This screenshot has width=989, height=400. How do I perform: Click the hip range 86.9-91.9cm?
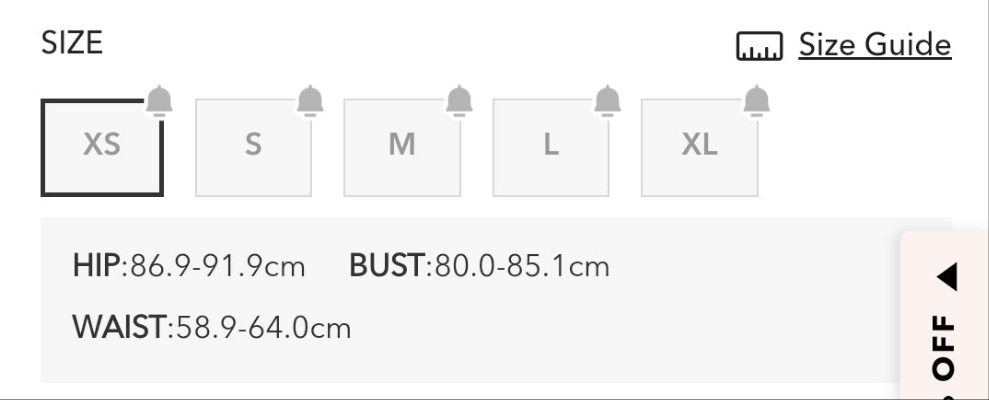coord(216,267)
